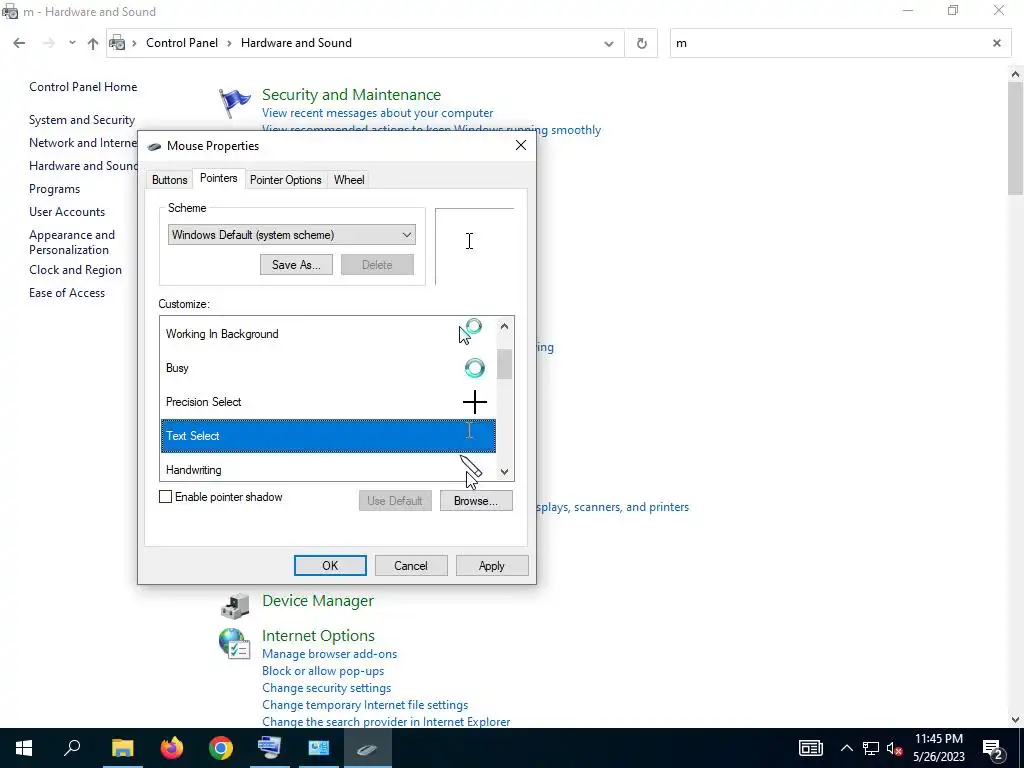Open Appearance and Personalization link
The height and width of the screenshot is (768, 1024).
72,242
